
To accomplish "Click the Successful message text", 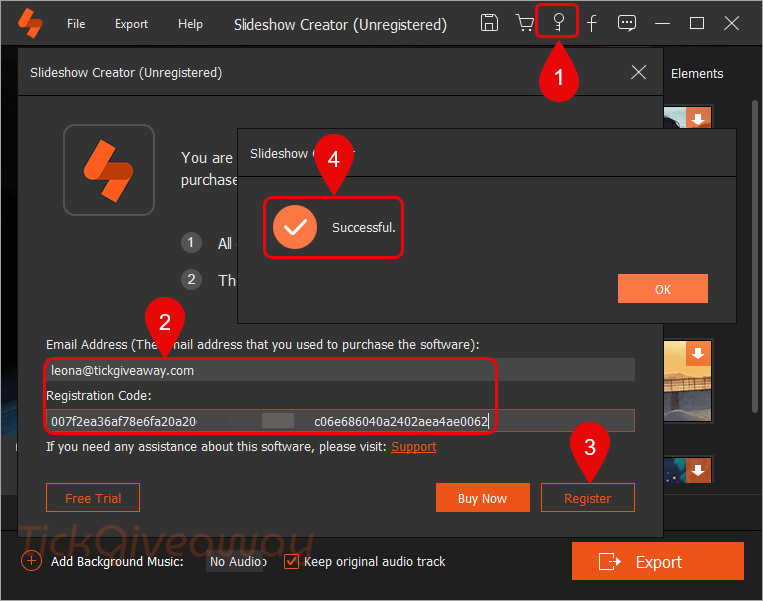I will 363,227.
